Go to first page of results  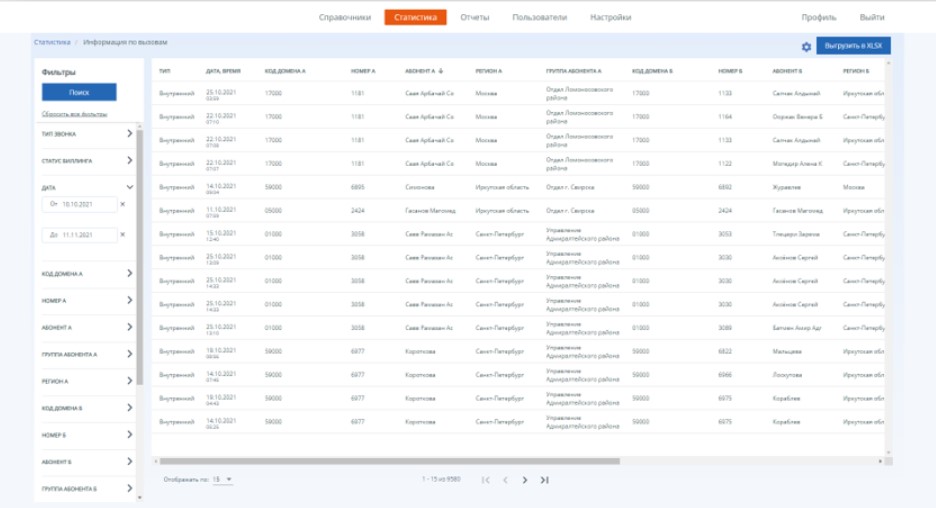[x=485, y=480]
